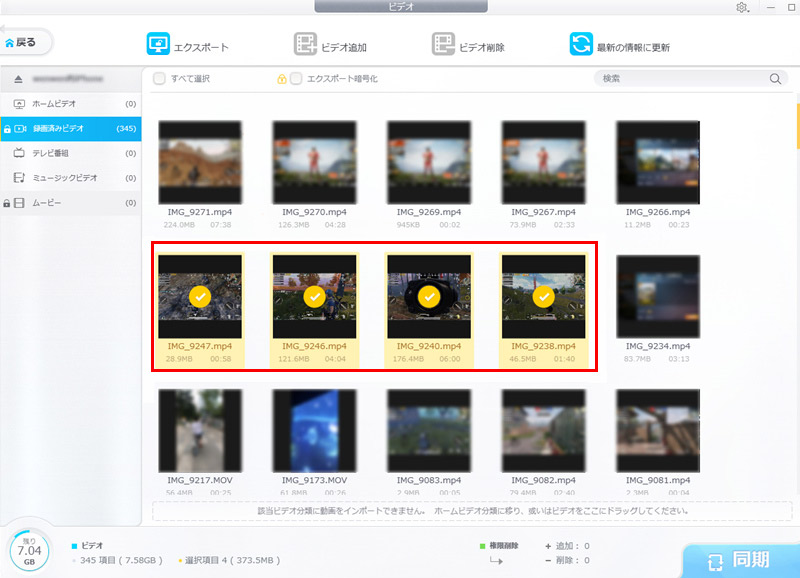The height and width of the screenshot is (578, 800).
Task: Select the IMG_9234.mp4 thumbnail
Action: (658, 296)
